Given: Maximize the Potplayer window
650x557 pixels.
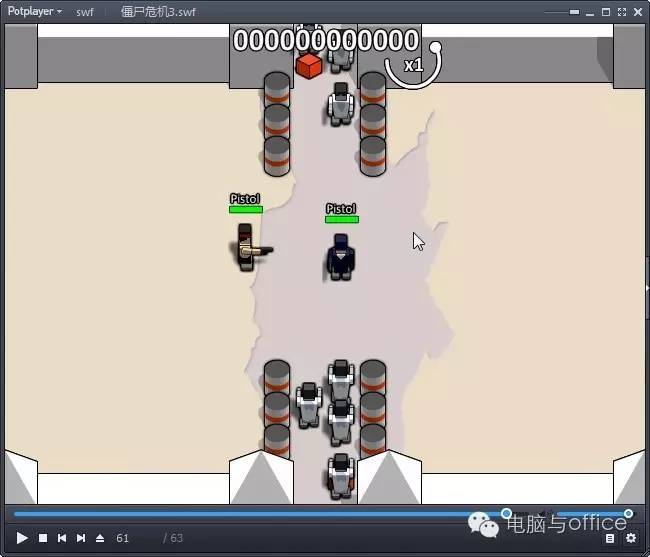Looking at the screenshot, I should (x=606, y=12).
